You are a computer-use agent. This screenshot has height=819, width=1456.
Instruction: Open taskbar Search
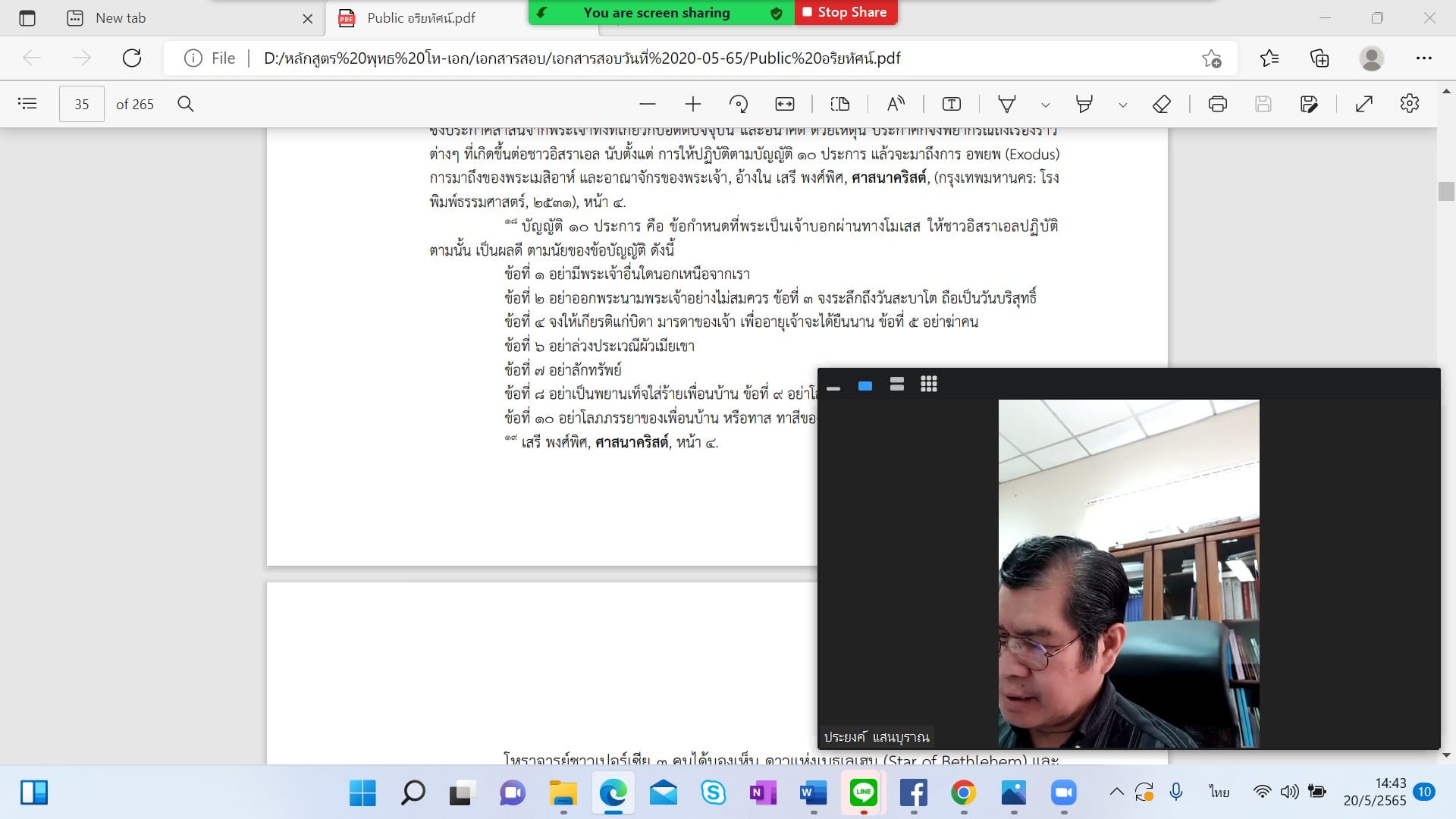point(413,793)
